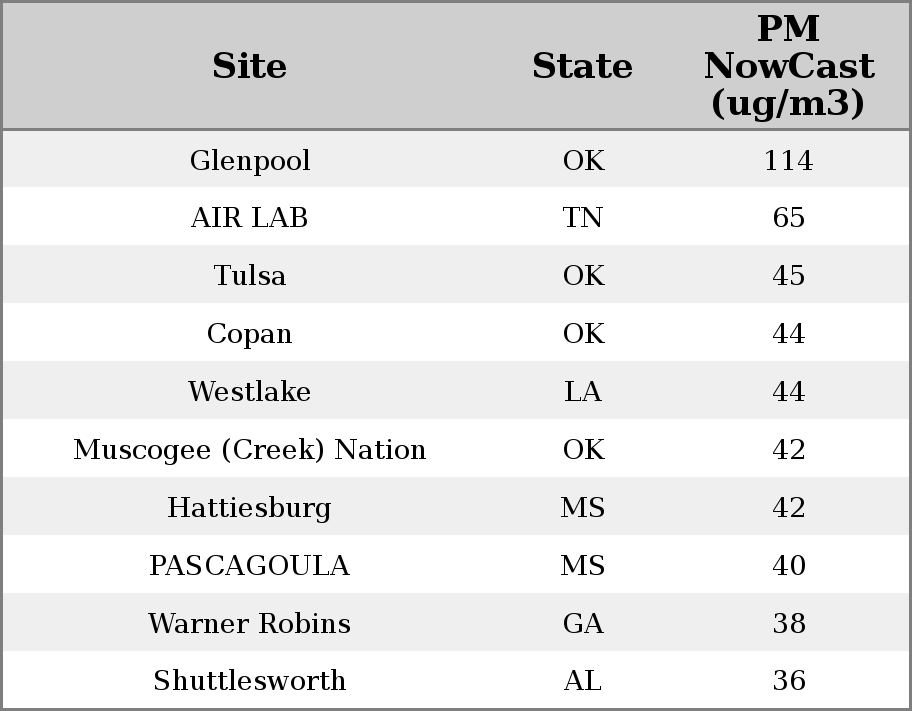Click the State column header
Screen dimensions: 912x711
pyautogui.click(x=582, y=66)
